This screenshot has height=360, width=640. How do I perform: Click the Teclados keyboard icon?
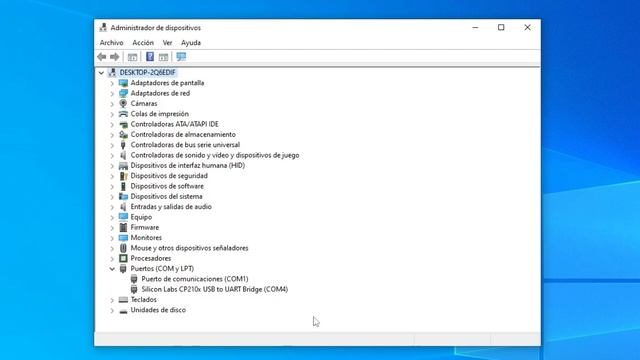click(123, 300)
